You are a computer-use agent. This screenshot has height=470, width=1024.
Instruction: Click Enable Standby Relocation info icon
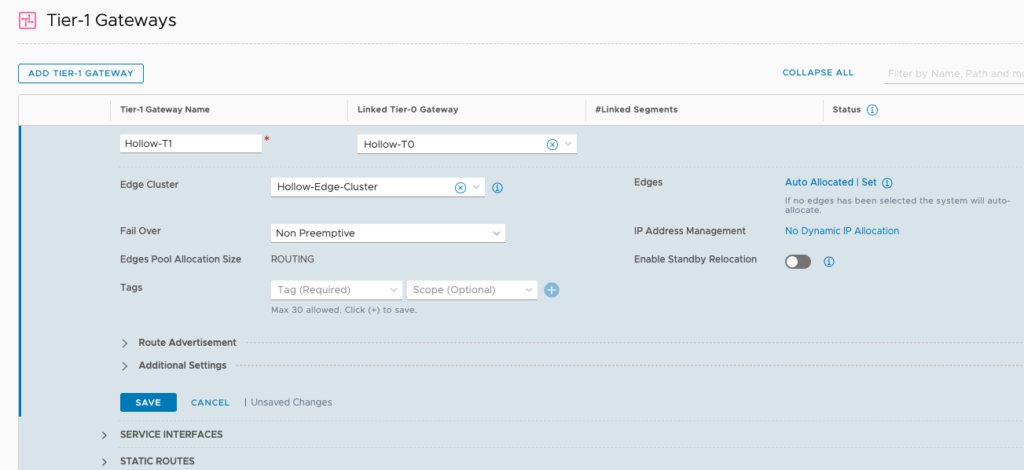point(829,262)
